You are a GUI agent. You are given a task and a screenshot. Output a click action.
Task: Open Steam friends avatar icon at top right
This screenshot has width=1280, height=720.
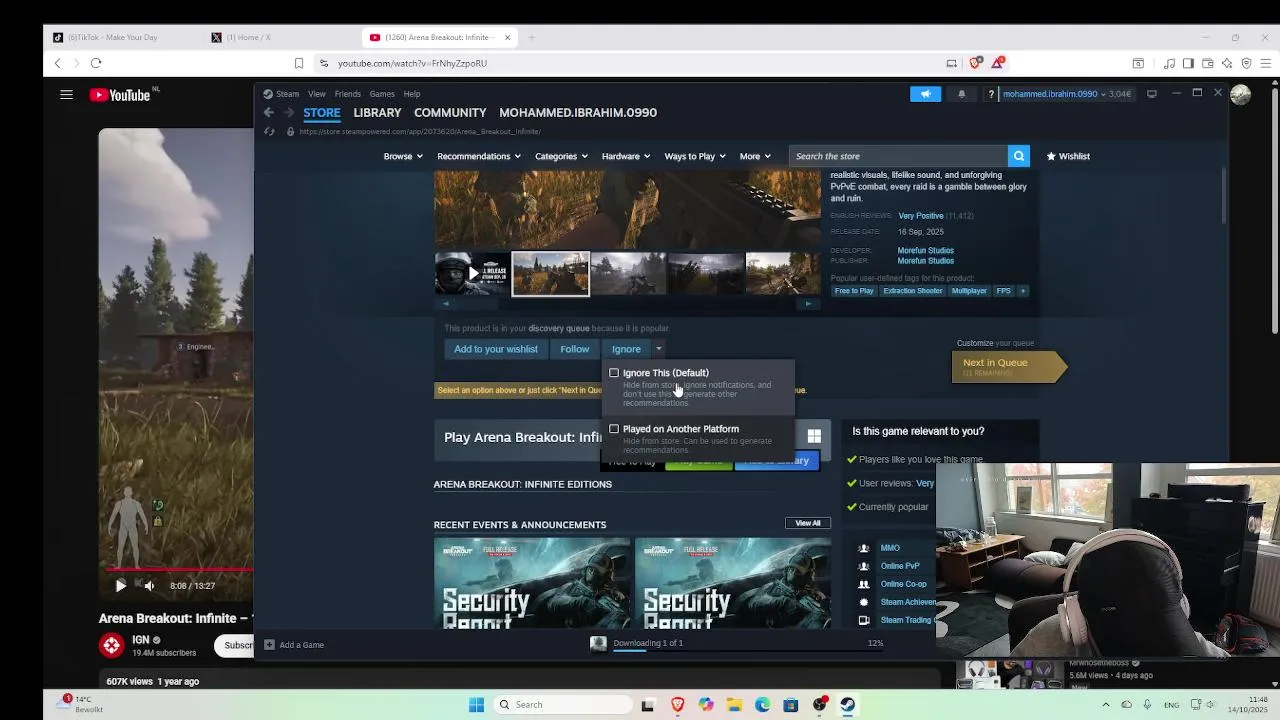tap(1241, 95)
